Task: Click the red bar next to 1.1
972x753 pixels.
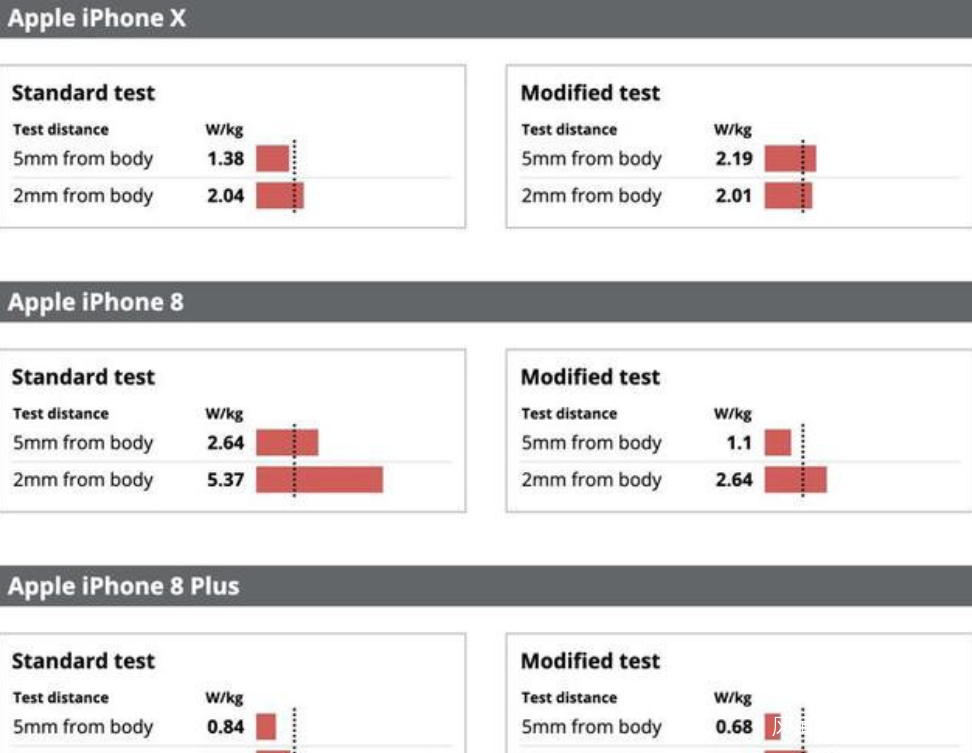Action: [x=777, y=443]
